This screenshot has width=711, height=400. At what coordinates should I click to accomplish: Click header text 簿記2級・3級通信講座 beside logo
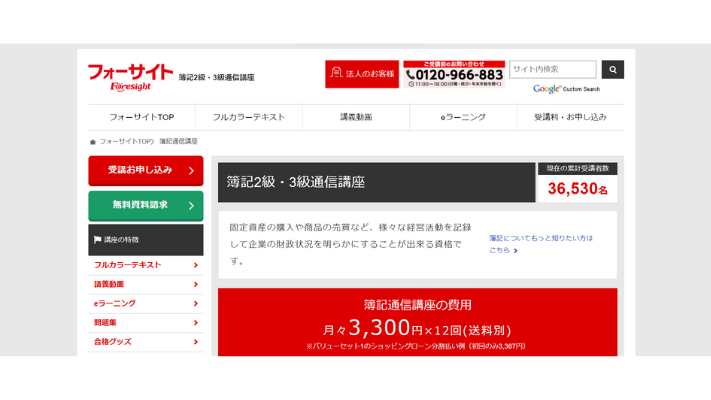tap(216, 78)
